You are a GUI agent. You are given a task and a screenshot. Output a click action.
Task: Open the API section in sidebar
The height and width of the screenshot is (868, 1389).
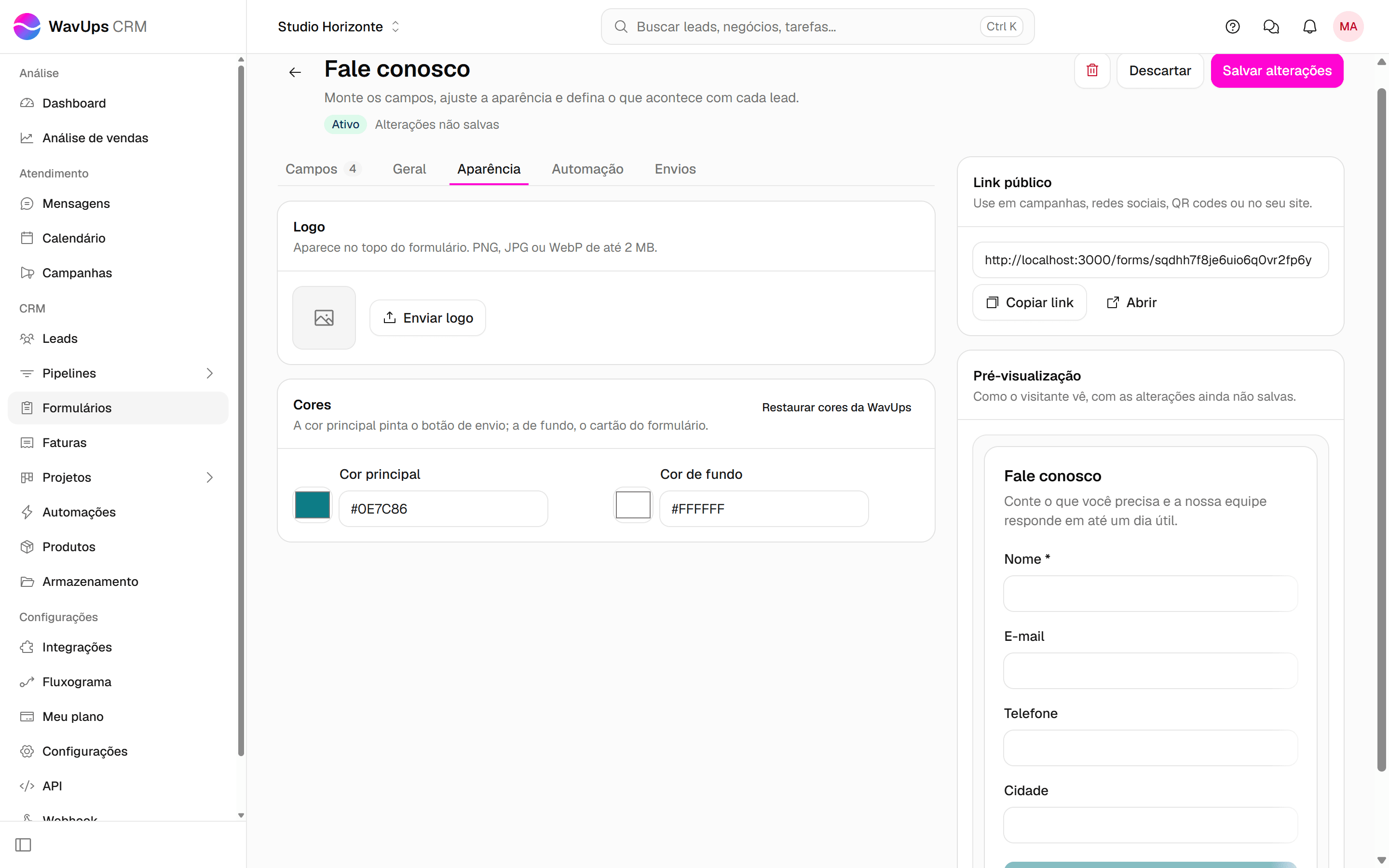[118, 786]
